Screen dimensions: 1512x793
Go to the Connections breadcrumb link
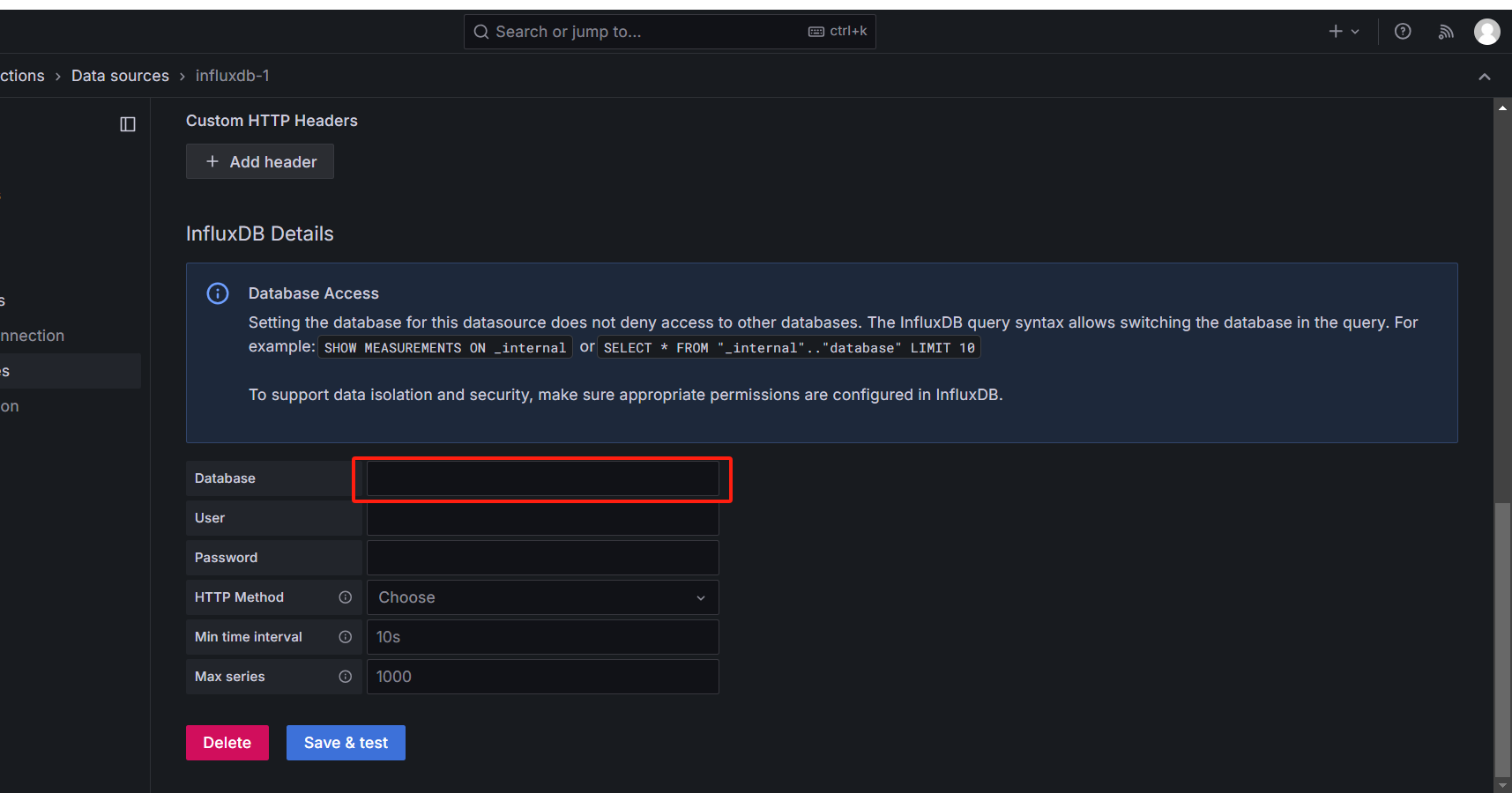tap(22, 76)
